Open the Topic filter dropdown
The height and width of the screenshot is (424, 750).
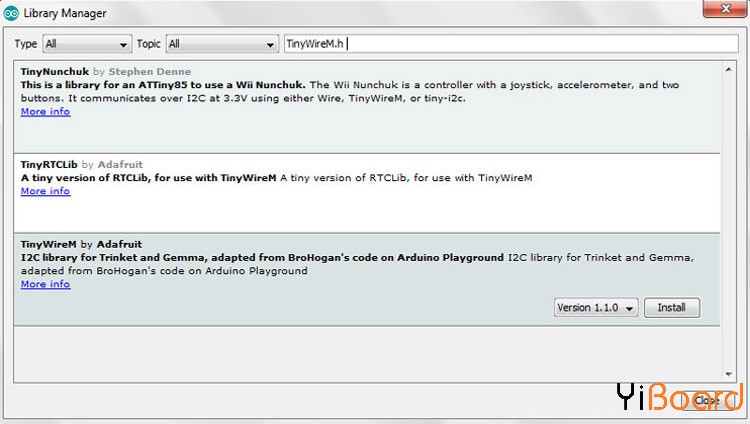[221, 44]
